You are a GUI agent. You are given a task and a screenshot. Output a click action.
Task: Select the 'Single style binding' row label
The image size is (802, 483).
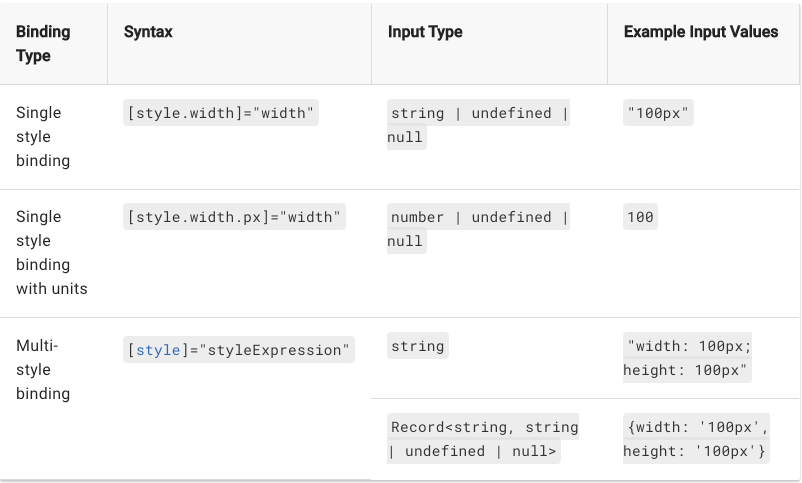(x=43, y=136)
